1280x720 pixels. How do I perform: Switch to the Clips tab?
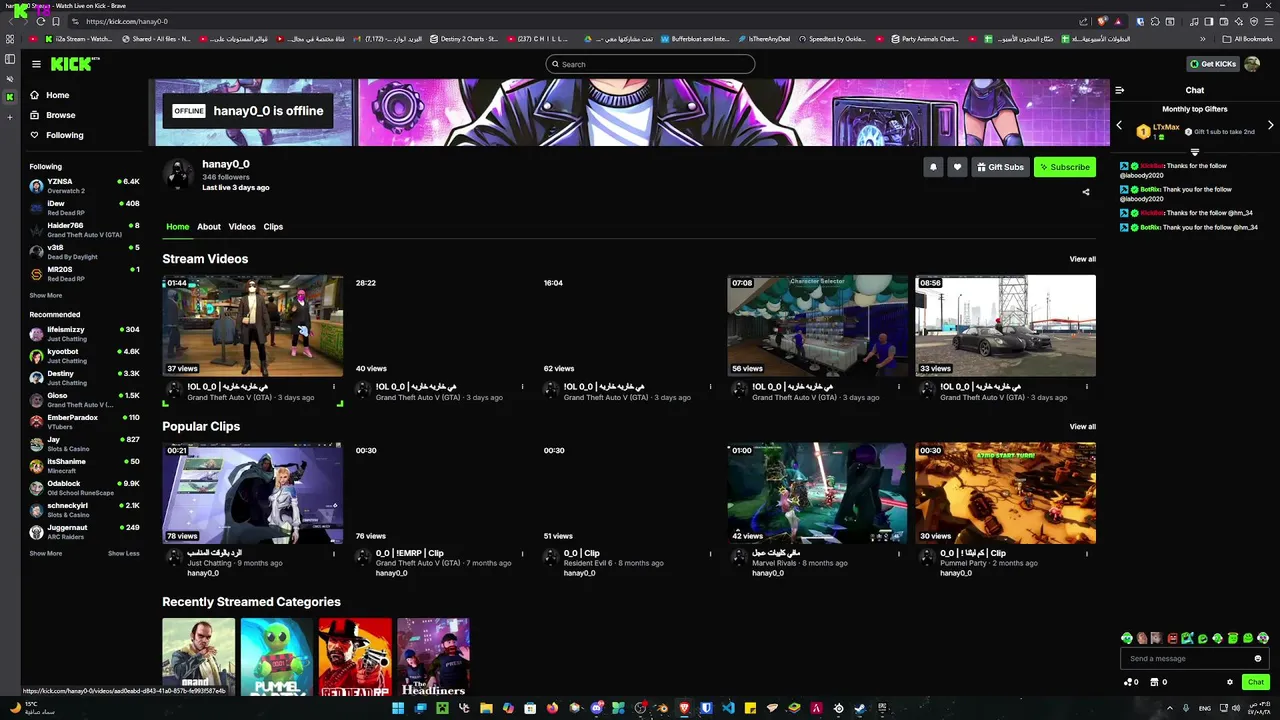pyautogui.click(x=273, y=227)
